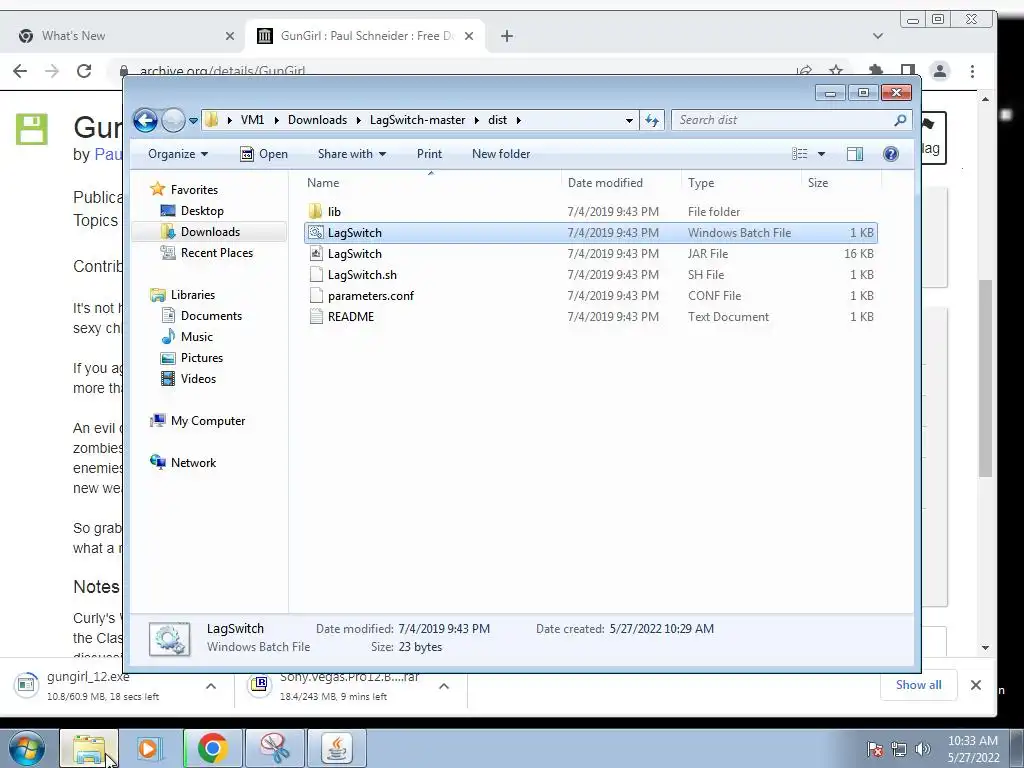Create a New folder
This screenshot has height=768, width=1024.
point(501,154)
